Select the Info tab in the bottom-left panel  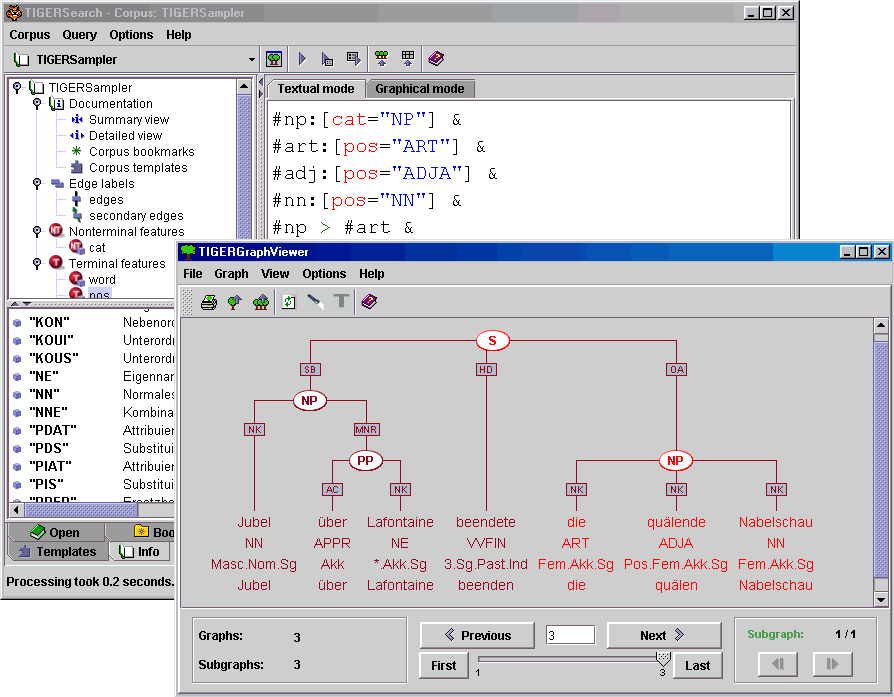tap(140, 552)
